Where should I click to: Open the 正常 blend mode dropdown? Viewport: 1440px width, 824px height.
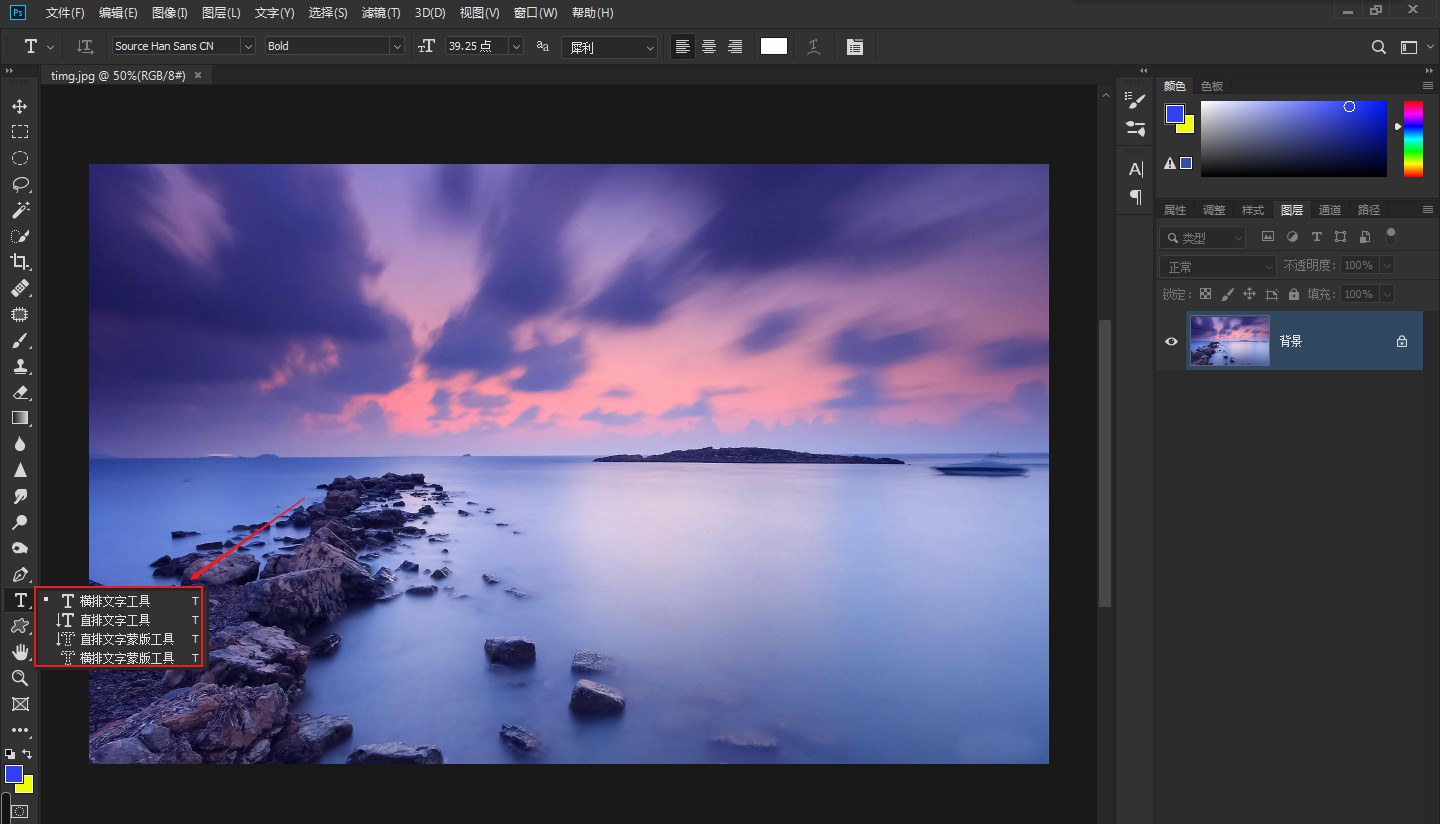1217,266
